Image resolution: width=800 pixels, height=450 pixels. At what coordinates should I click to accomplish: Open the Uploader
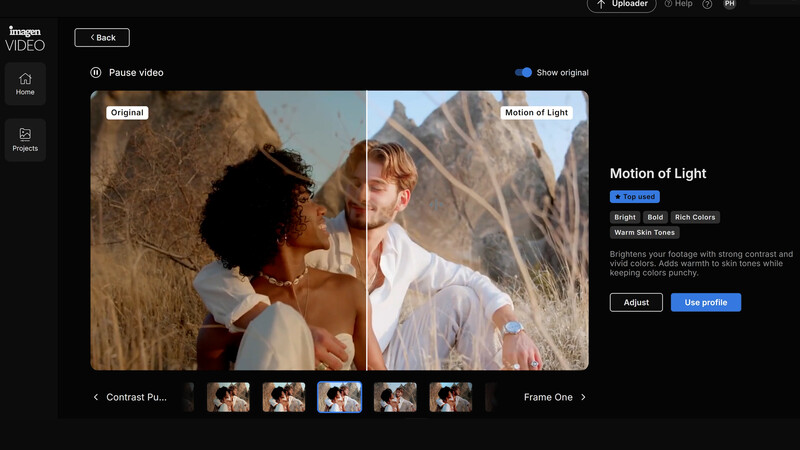[621, 5]
